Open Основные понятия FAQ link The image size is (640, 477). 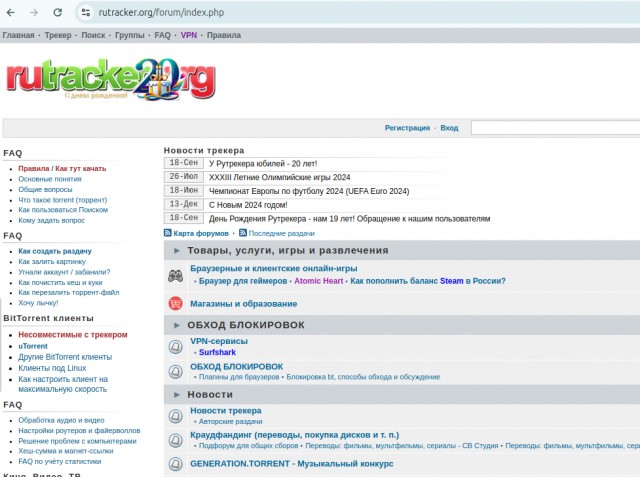click(x=50, y=179)
